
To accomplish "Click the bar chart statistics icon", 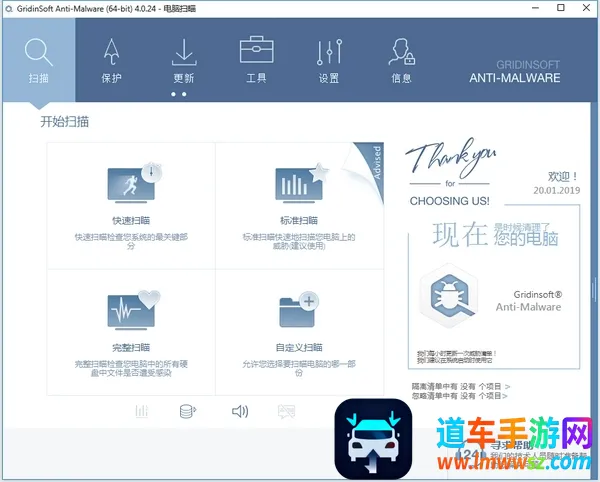I will tap(142, 410).
